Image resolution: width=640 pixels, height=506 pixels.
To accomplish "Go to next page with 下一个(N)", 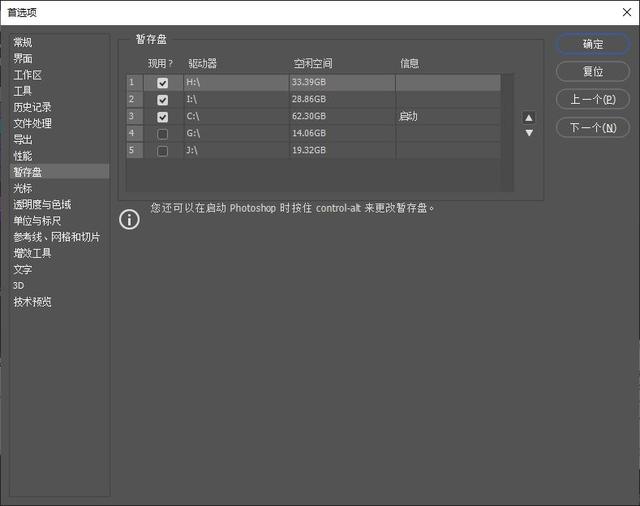I will [592, 128].
